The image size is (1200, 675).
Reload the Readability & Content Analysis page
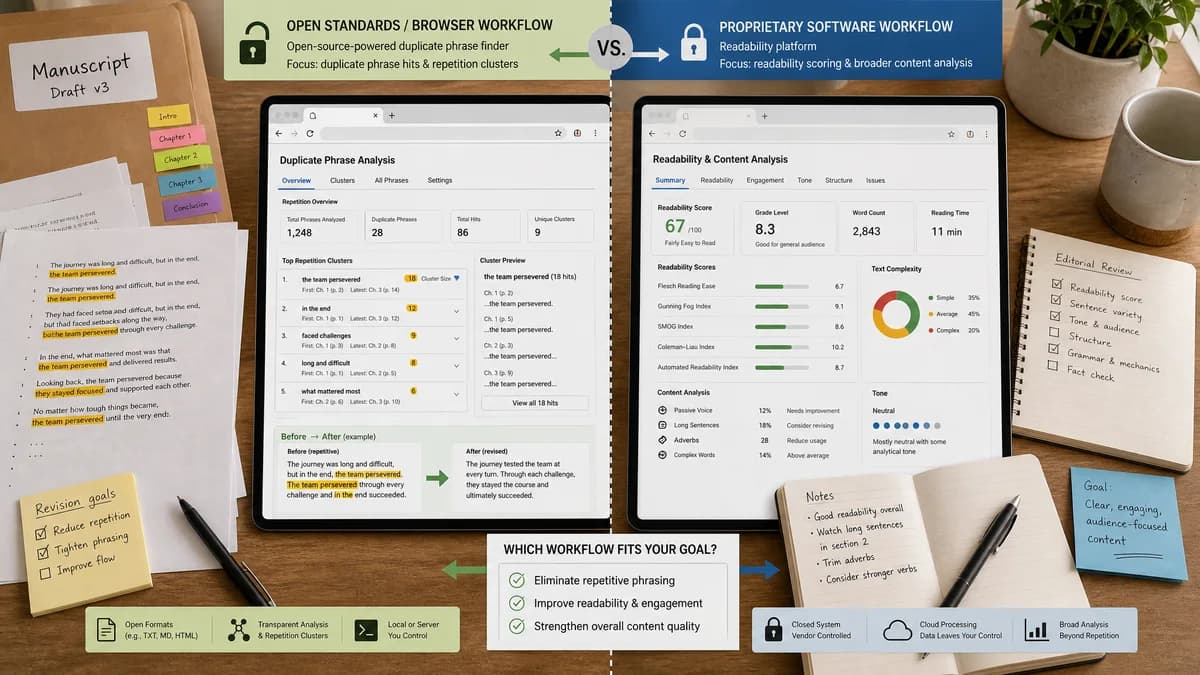[685, 133]
